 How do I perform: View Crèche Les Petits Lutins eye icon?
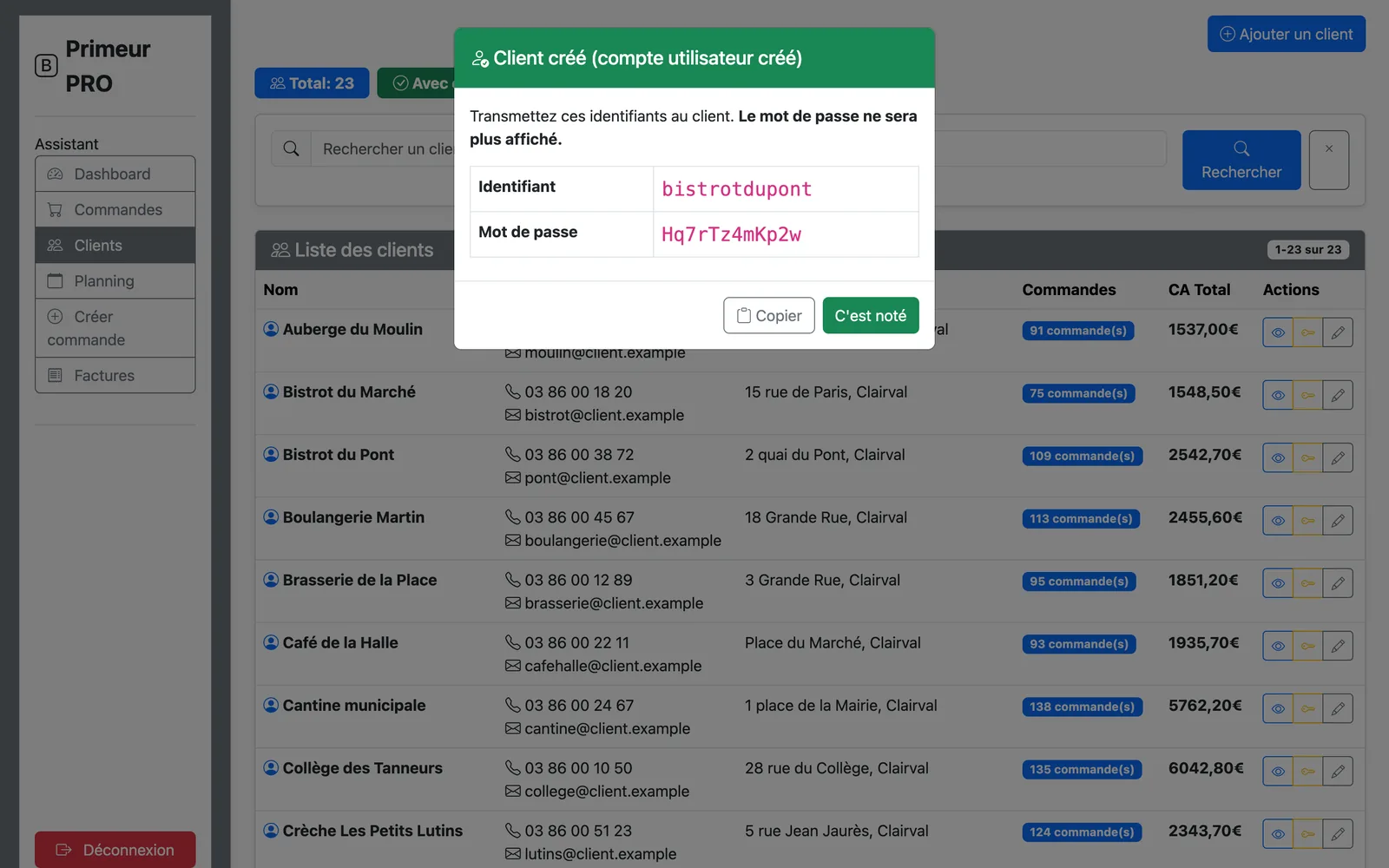click(x=1278, y=833)
